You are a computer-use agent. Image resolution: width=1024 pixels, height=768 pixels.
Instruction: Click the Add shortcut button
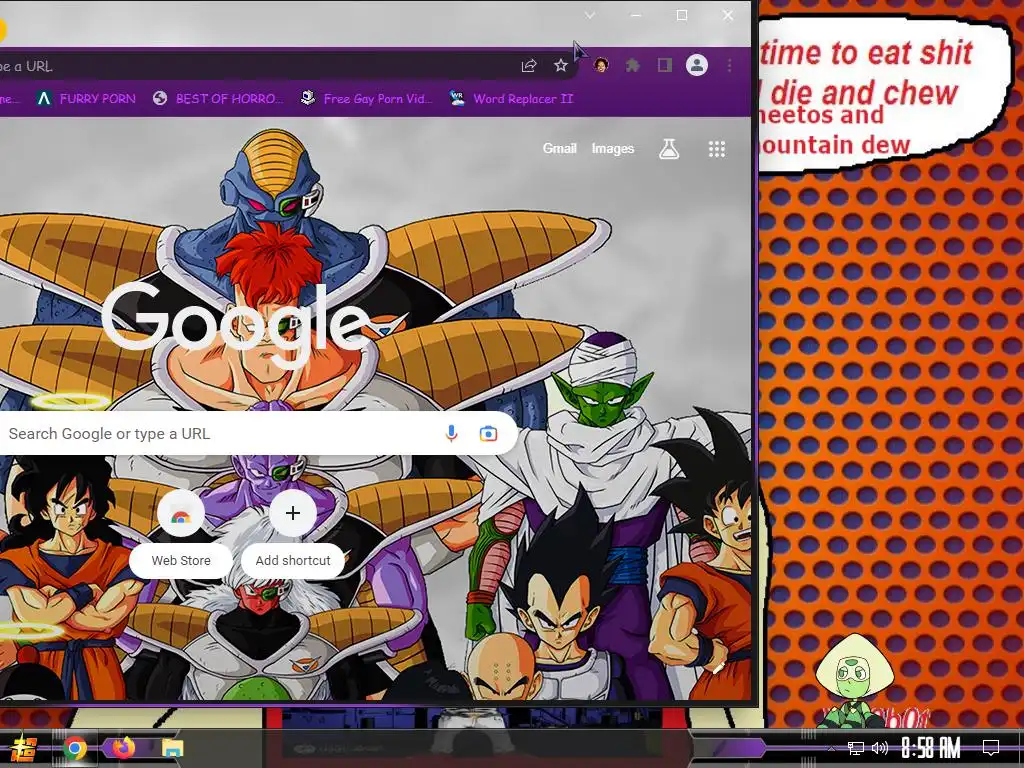click(293, 533)
